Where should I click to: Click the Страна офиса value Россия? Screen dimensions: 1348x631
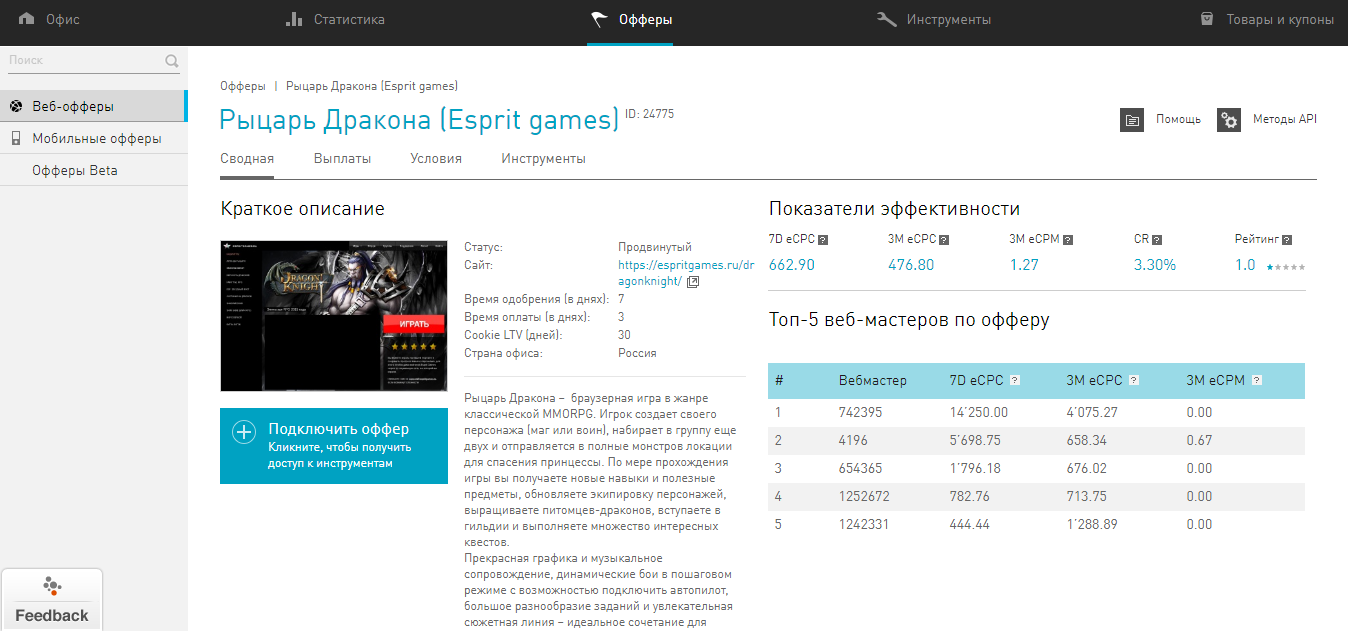(637, 353)
